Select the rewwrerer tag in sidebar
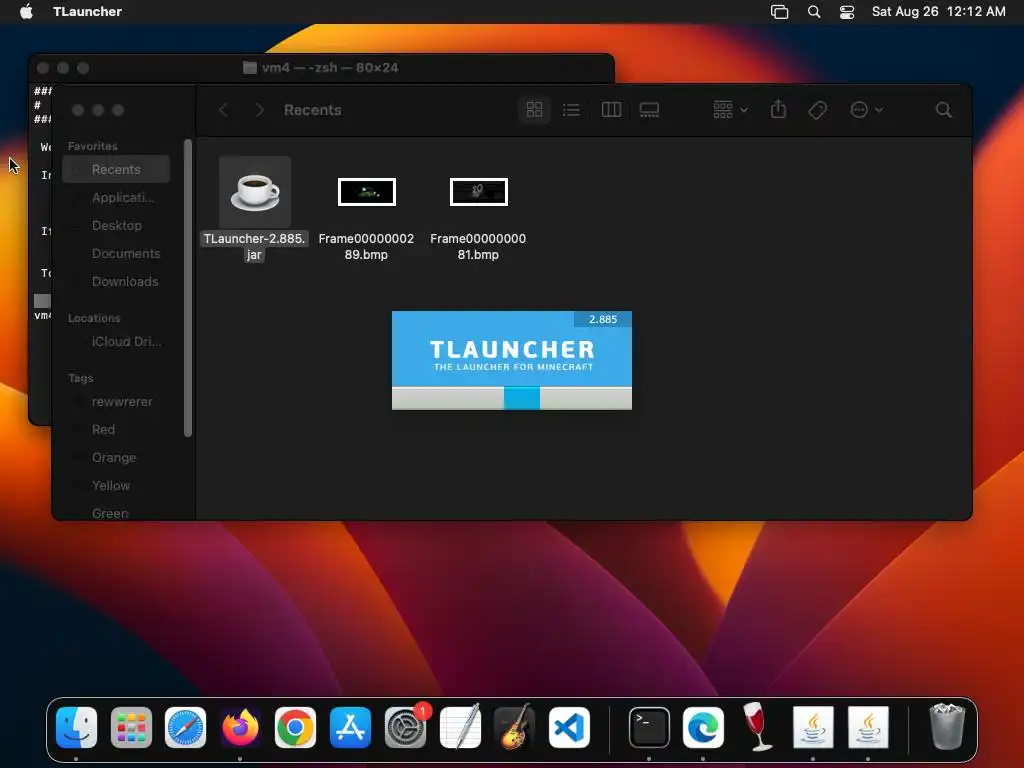The width and height of the screenshot is (1024, 768). (116, 402)
